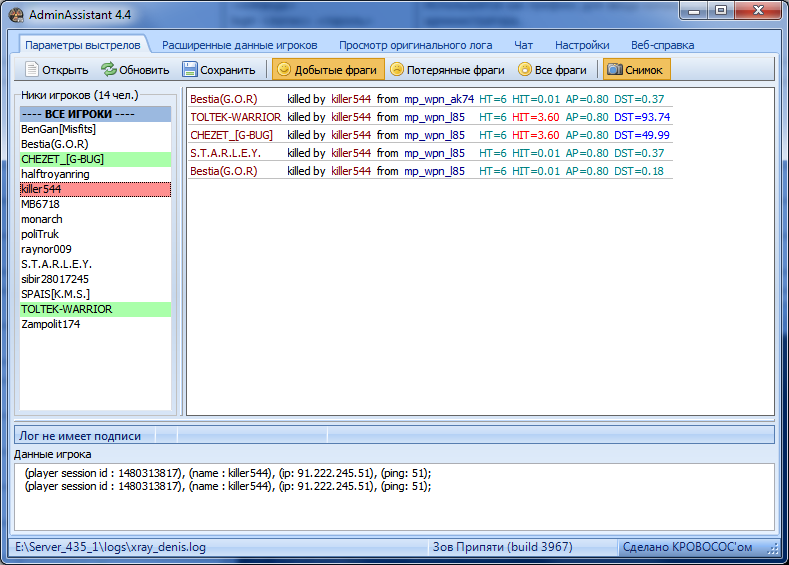The width and height of the screenshot is (789, 565).
Task: Select CHEZET_[G-BUG] in nickname list
Action: click(x=95, y=159)
